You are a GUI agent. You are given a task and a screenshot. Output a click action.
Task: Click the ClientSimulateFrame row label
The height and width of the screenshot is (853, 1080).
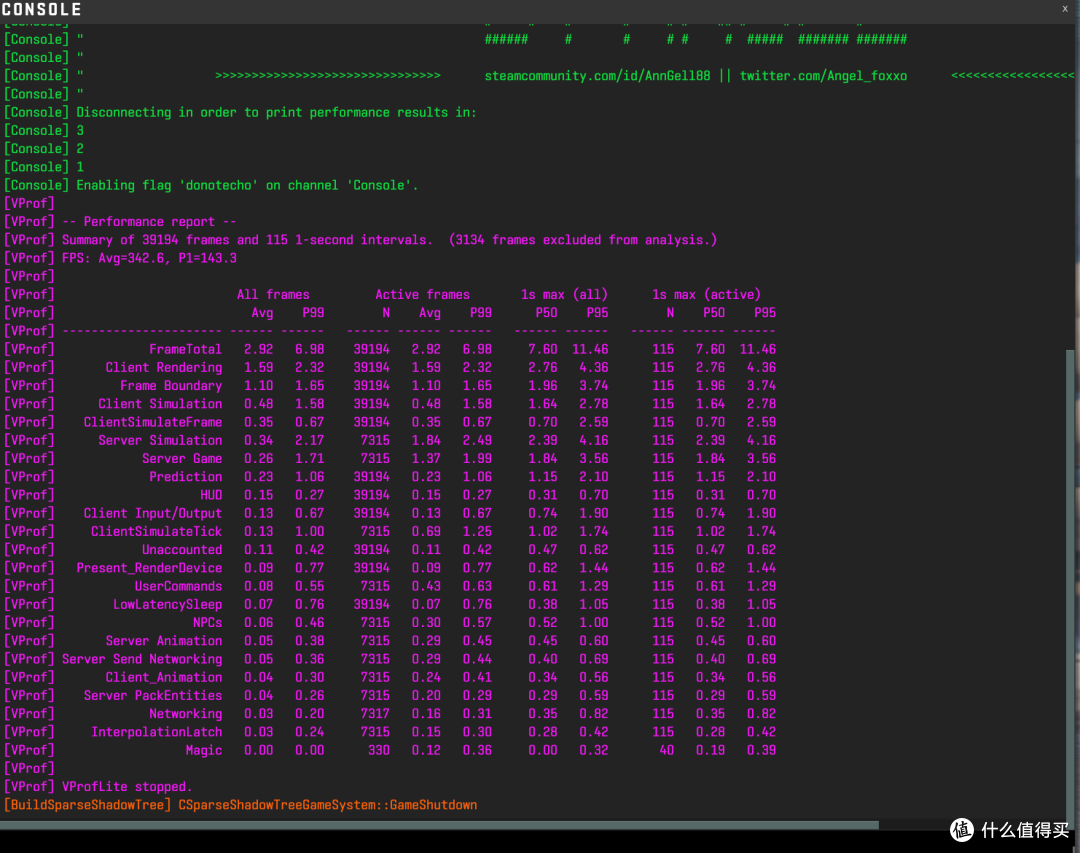(x=153, y=422)
